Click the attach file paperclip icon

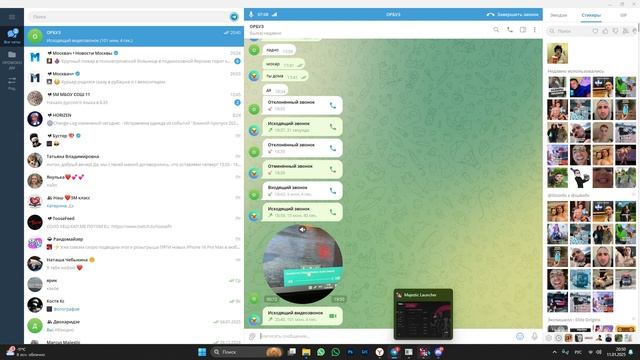[252, 336]
